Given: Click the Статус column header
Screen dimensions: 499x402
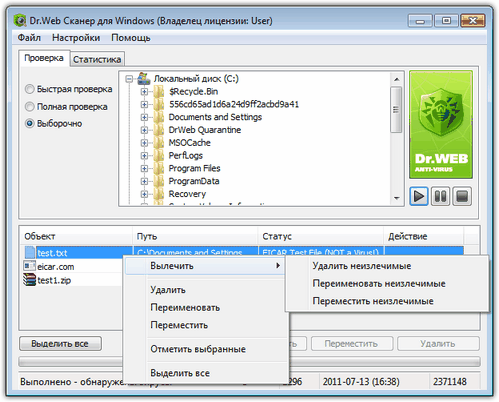Looking at the screenshot, I should (x=321, y=236).
